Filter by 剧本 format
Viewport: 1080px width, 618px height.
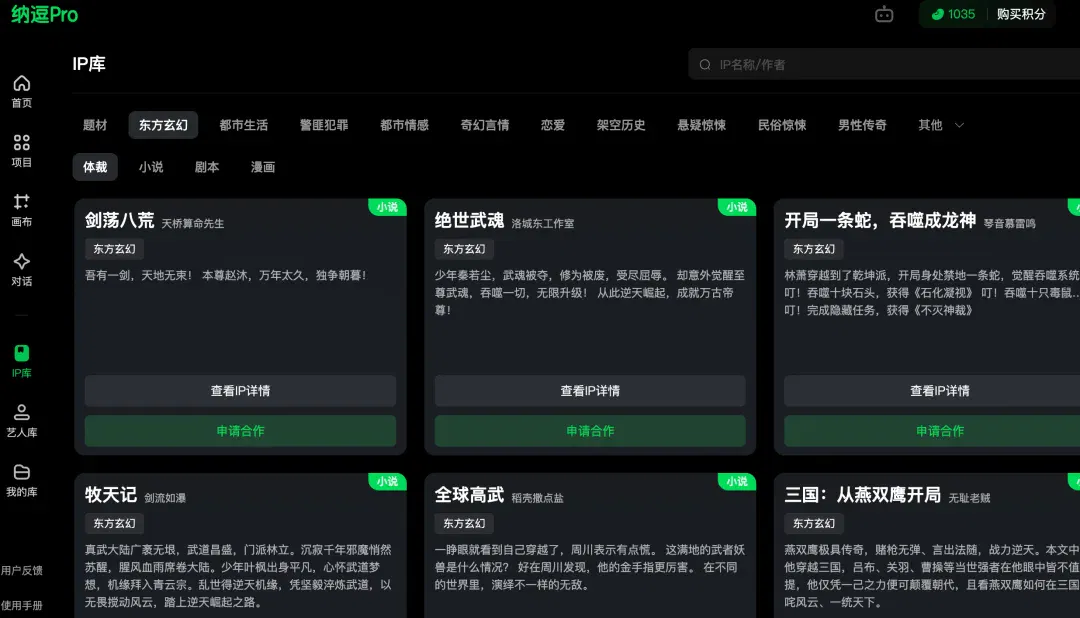207,167
